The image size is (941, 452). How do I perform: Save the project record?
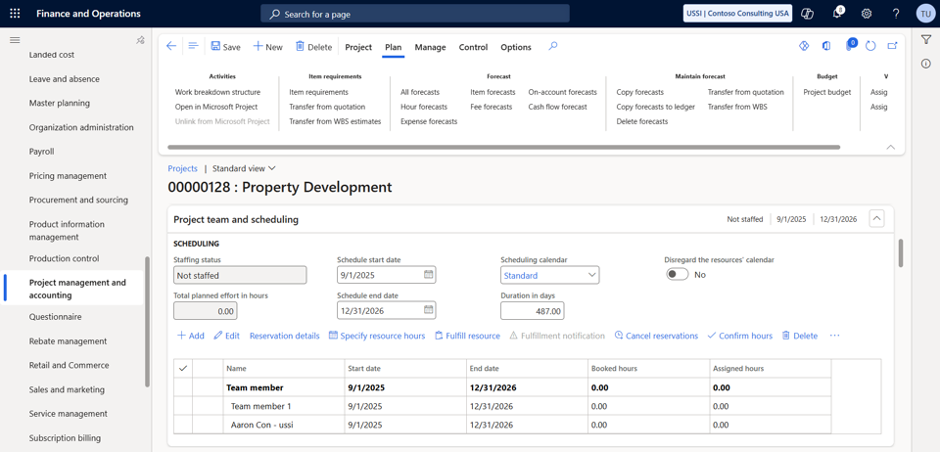pyautogui.click(x=226, y=47)
